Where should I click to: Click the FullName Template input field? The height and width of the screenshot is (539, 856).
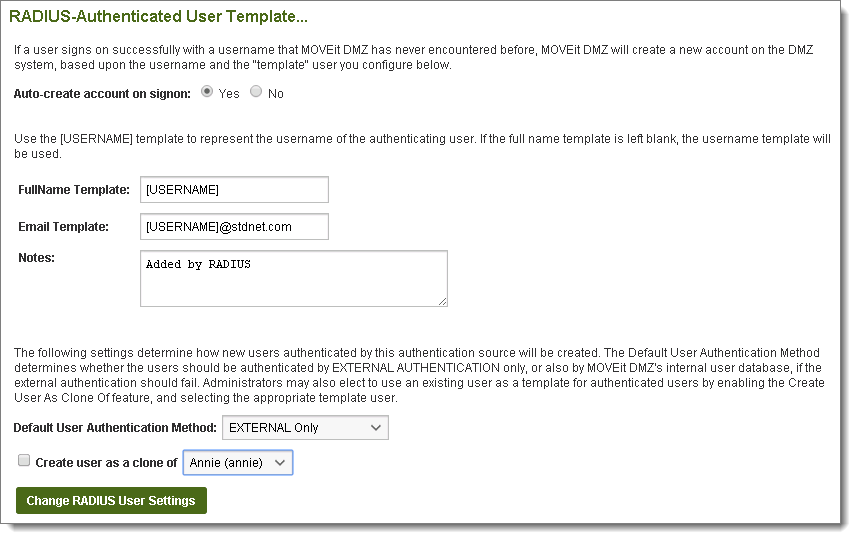(234, 189)
